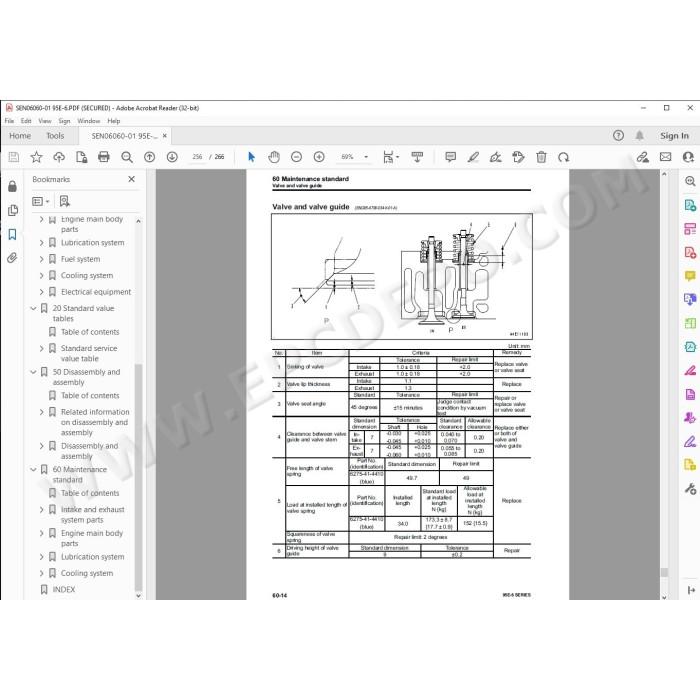Open the user account icon in toolbar
Screen dimensions: 700x700
688,157
